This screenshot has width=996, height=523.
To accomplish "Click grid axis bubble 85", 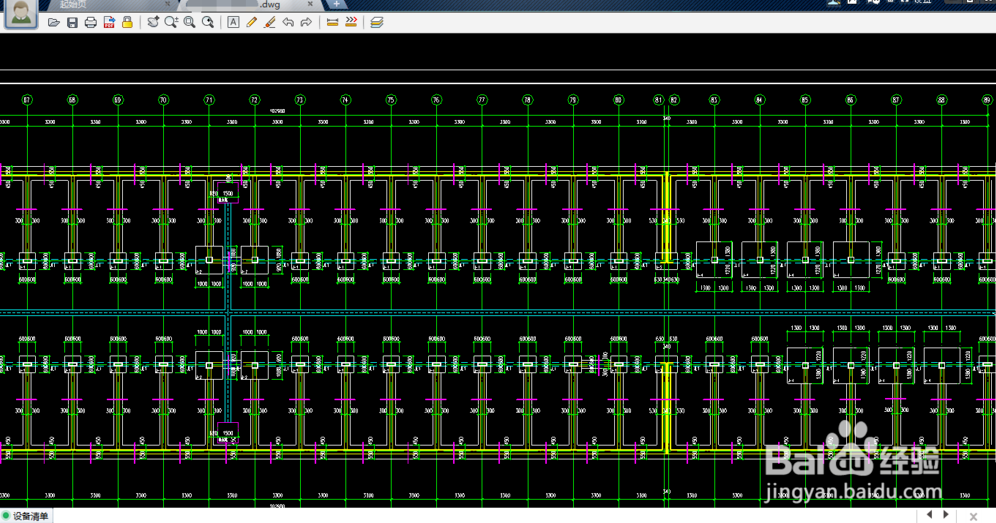I will [805, 100].
